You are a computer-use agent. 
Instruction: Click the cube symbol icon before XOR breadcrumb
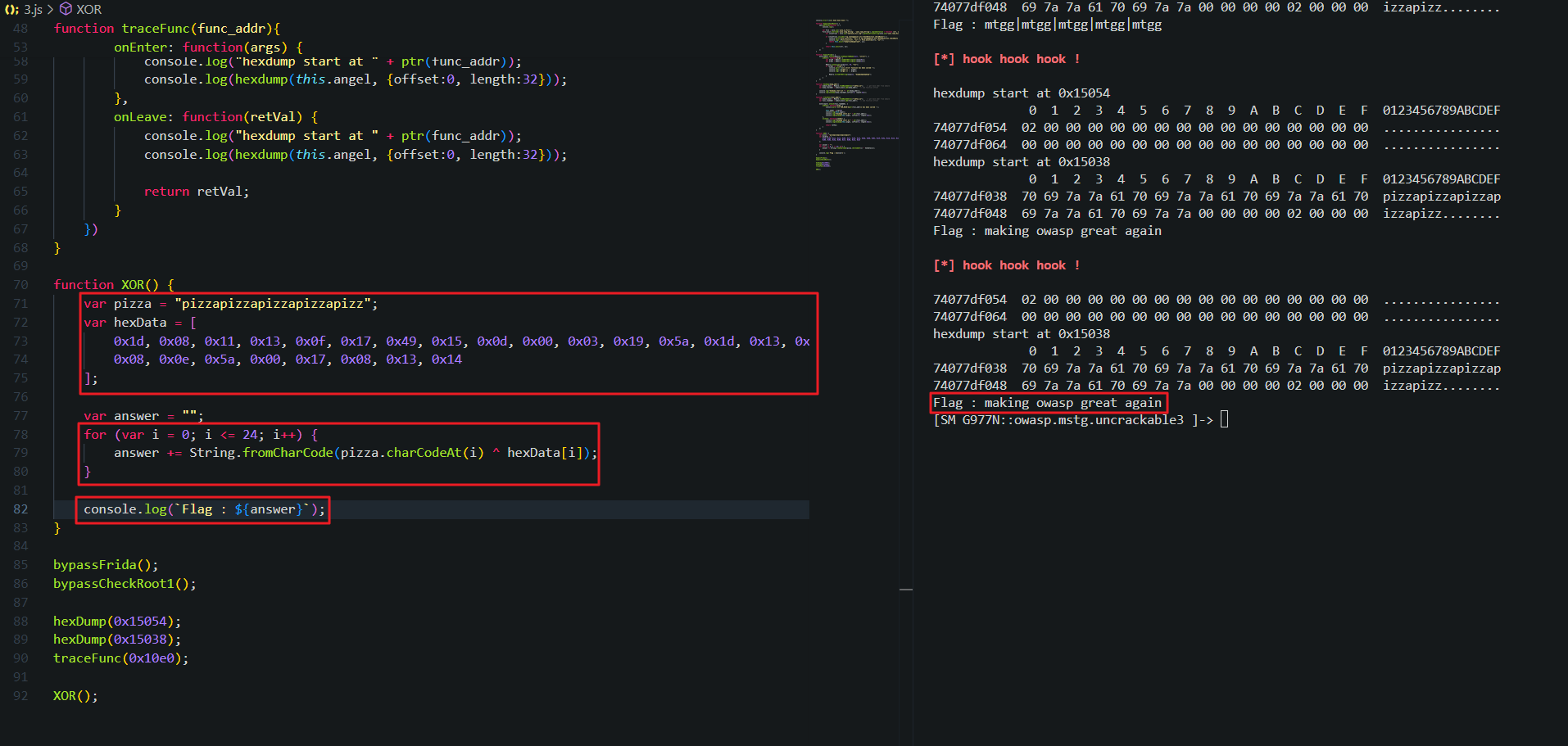pyautogui.click(x=66, y=10)
